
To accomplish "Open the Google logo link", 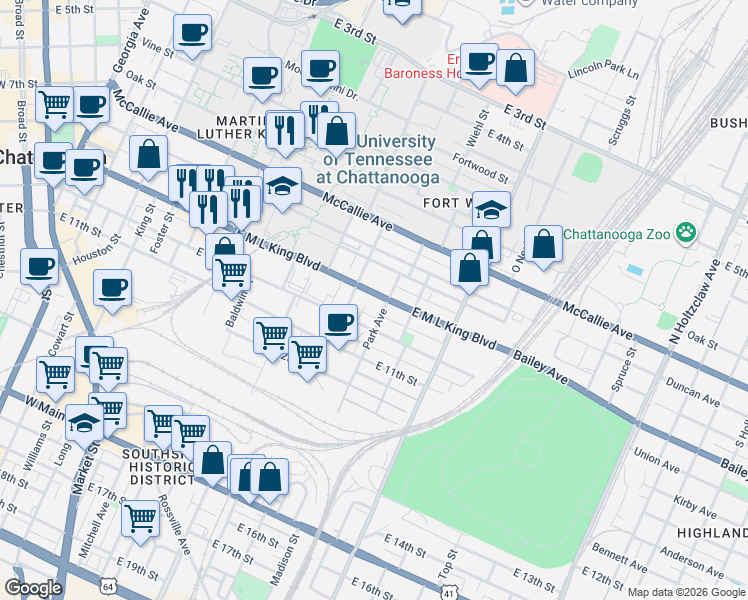I will pos(33,588).
